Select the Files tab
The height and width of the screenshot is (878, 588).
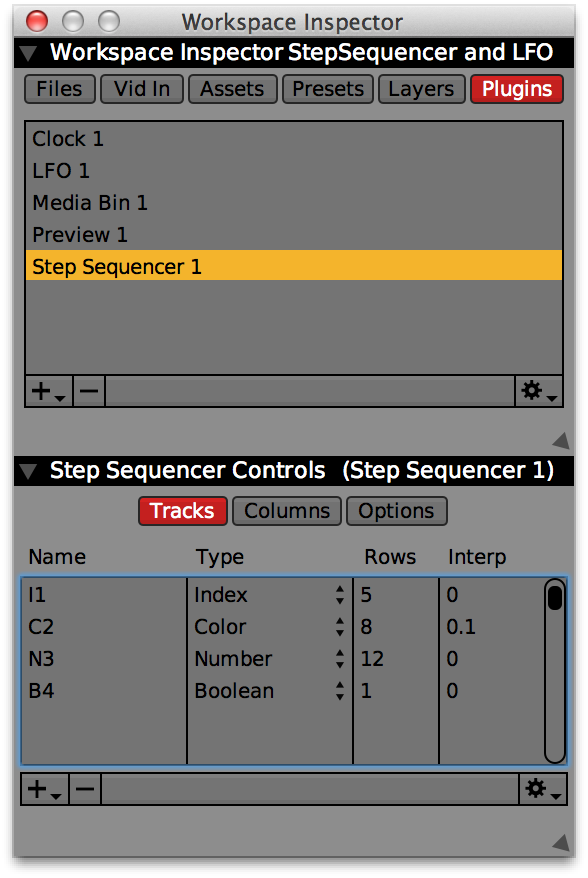tap(59, 89)
